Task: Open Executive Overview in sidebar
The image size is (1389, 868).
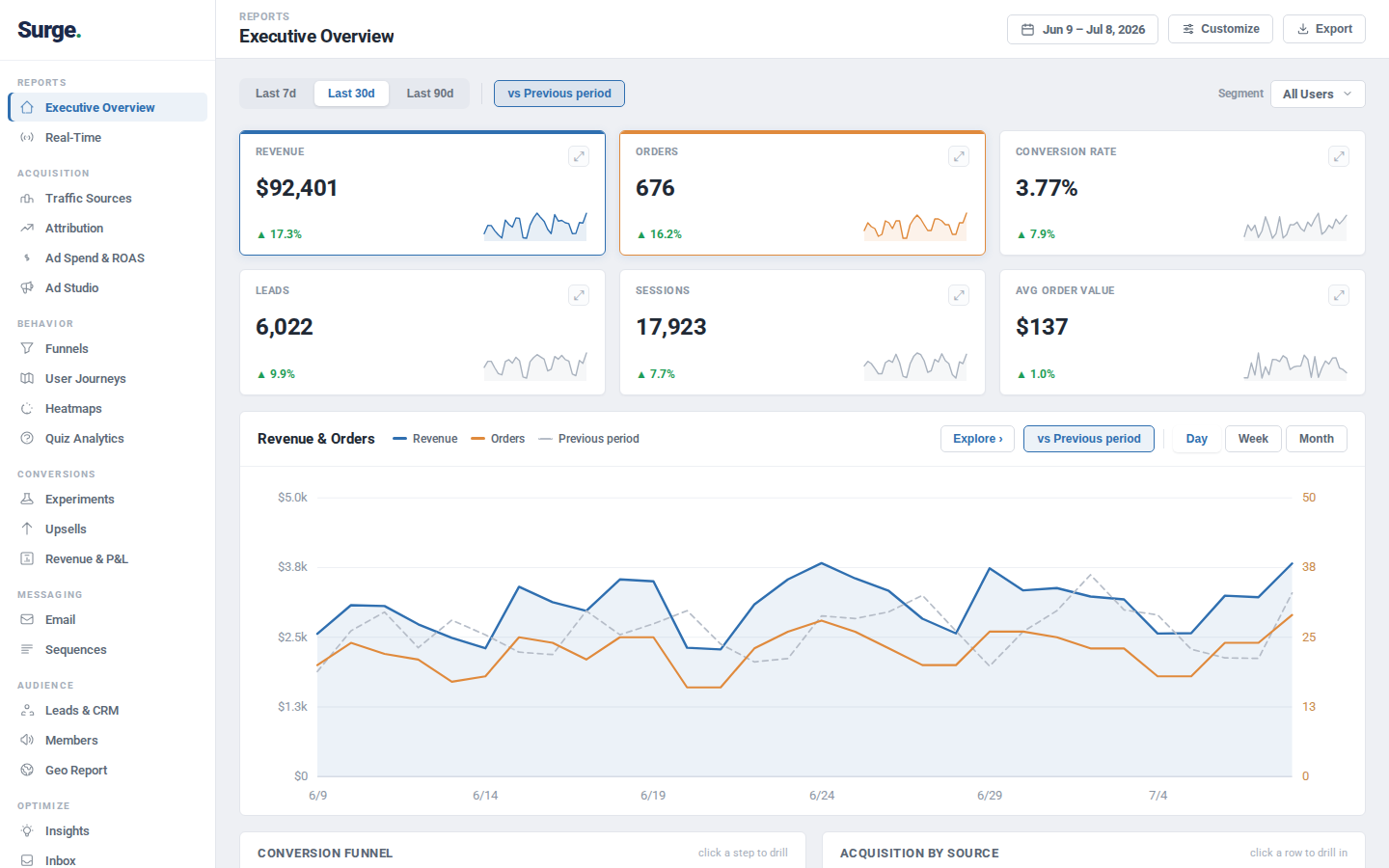Action: click(x=108, y=107)
